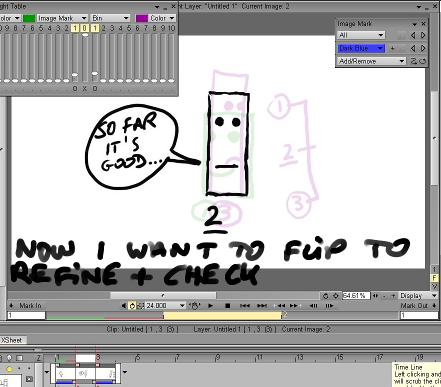Step back one frame

pyautogui.click(x=313, y=306)
